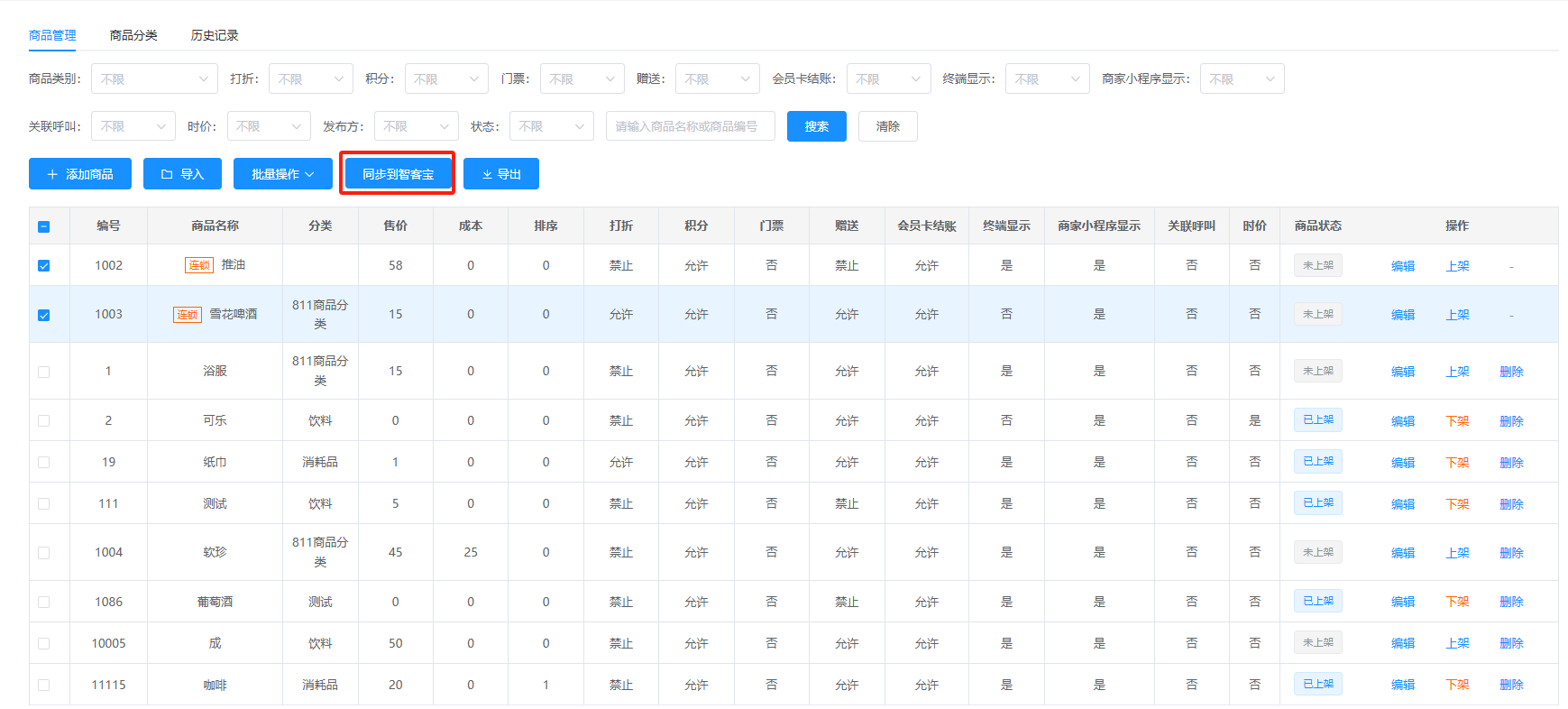This screenshot has width=1568, height=709.
Task: Check the checkbox for item 111
Action: (44, 503)
